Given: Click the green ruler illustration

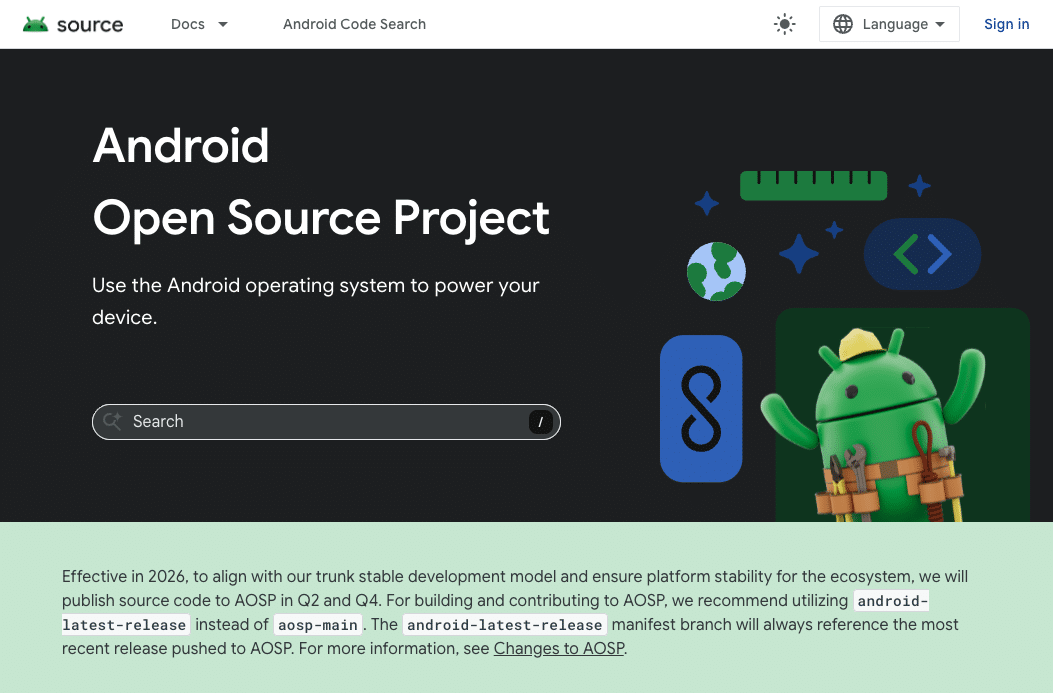Looking at the screenshot, I should [x=813, y=185].
